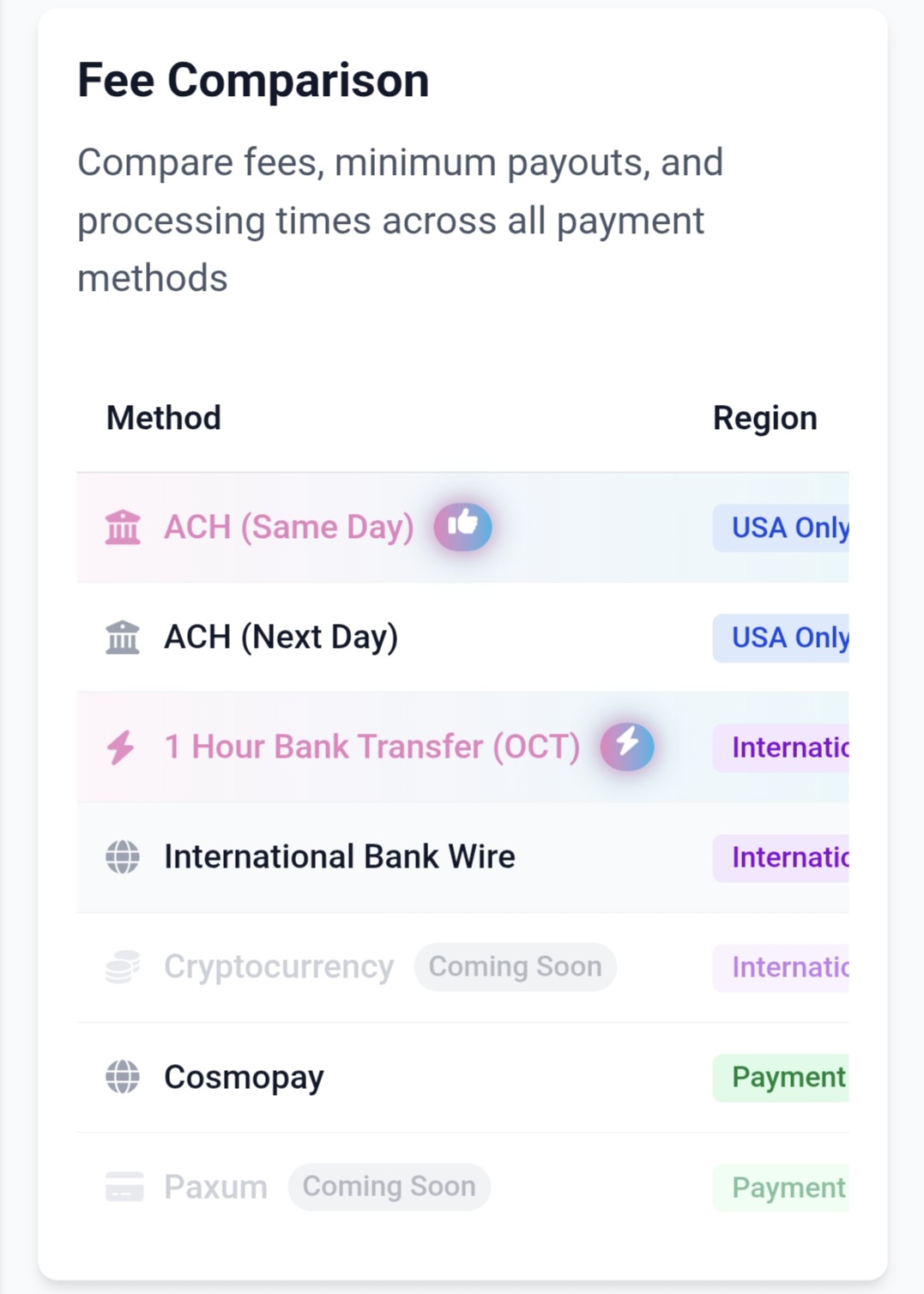The width and height of the screenshot is (924, 1294).
Task: Click the globe icon beside International Bank Wire
Action: click(x=123, y=857)
